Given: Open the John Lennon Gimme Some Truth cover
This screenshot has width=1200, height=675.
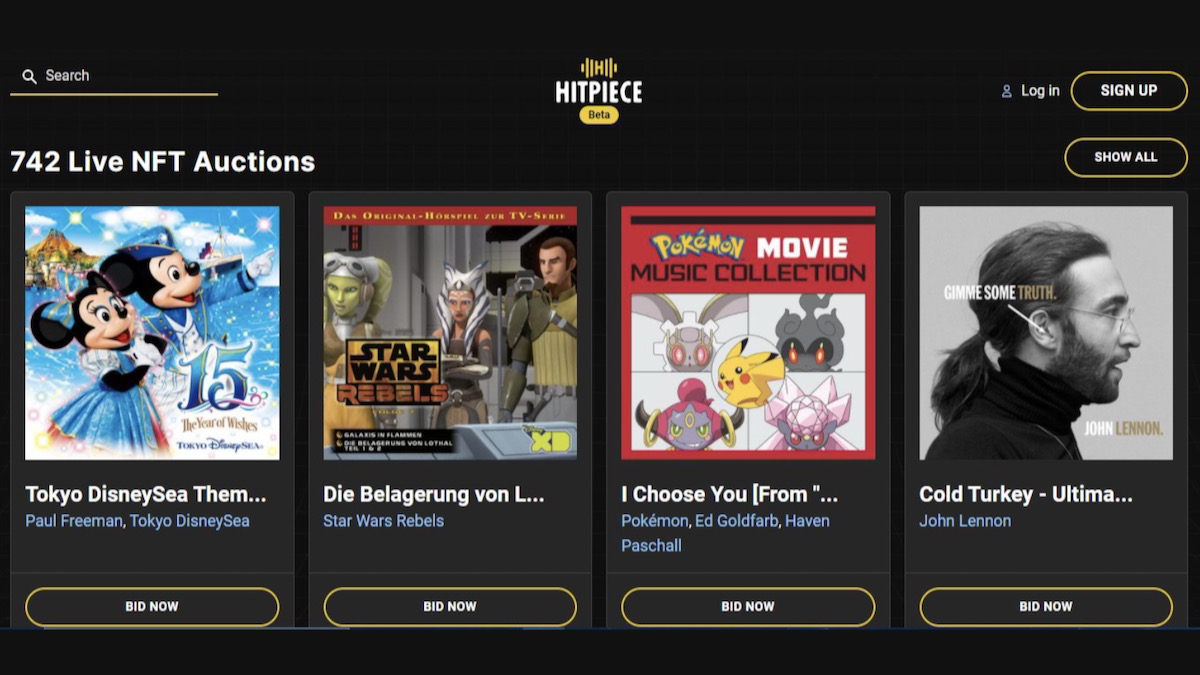Looking at the screenshot, I should [x=1046, y=333].
